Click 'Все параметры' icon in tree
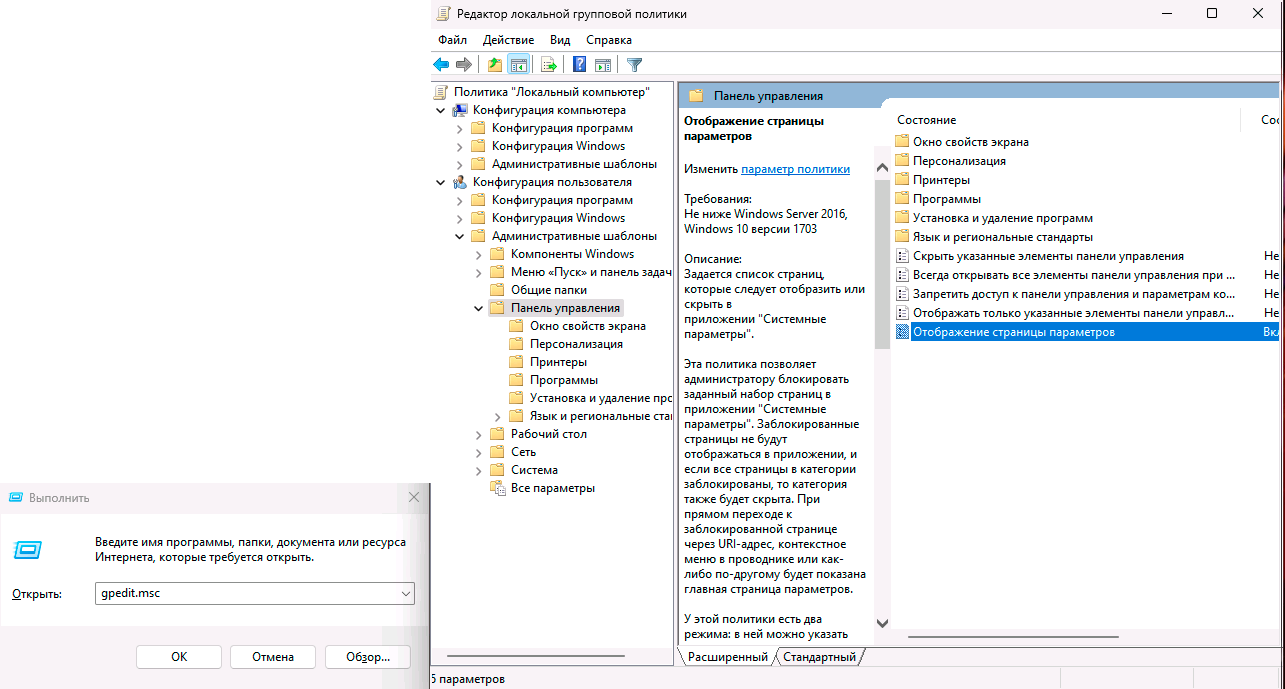The image size is (1285, 689). [x=498, y=488]
